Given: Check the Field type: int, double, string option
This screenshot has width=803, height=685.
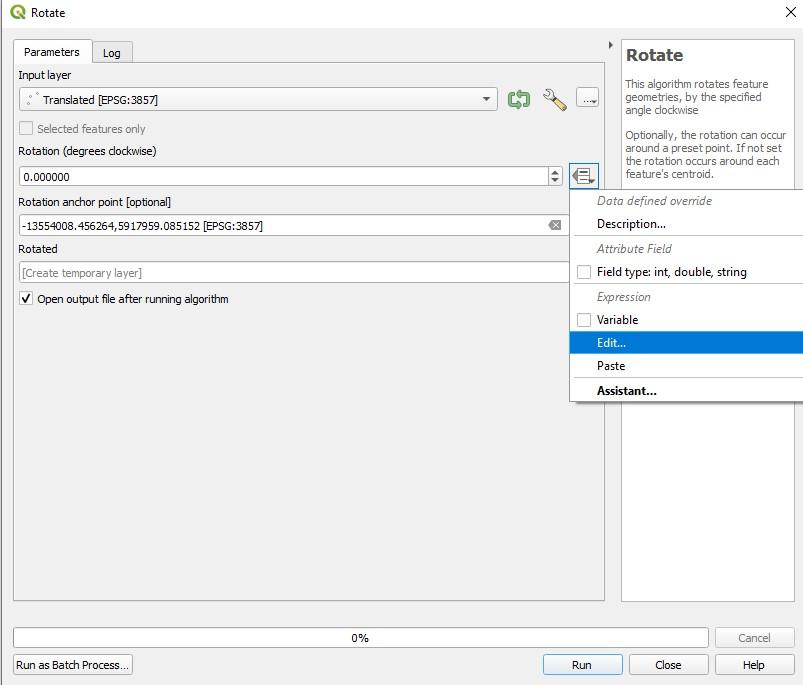Looking at the screenshot, I should pyautogui.click(x=584, y=272).
